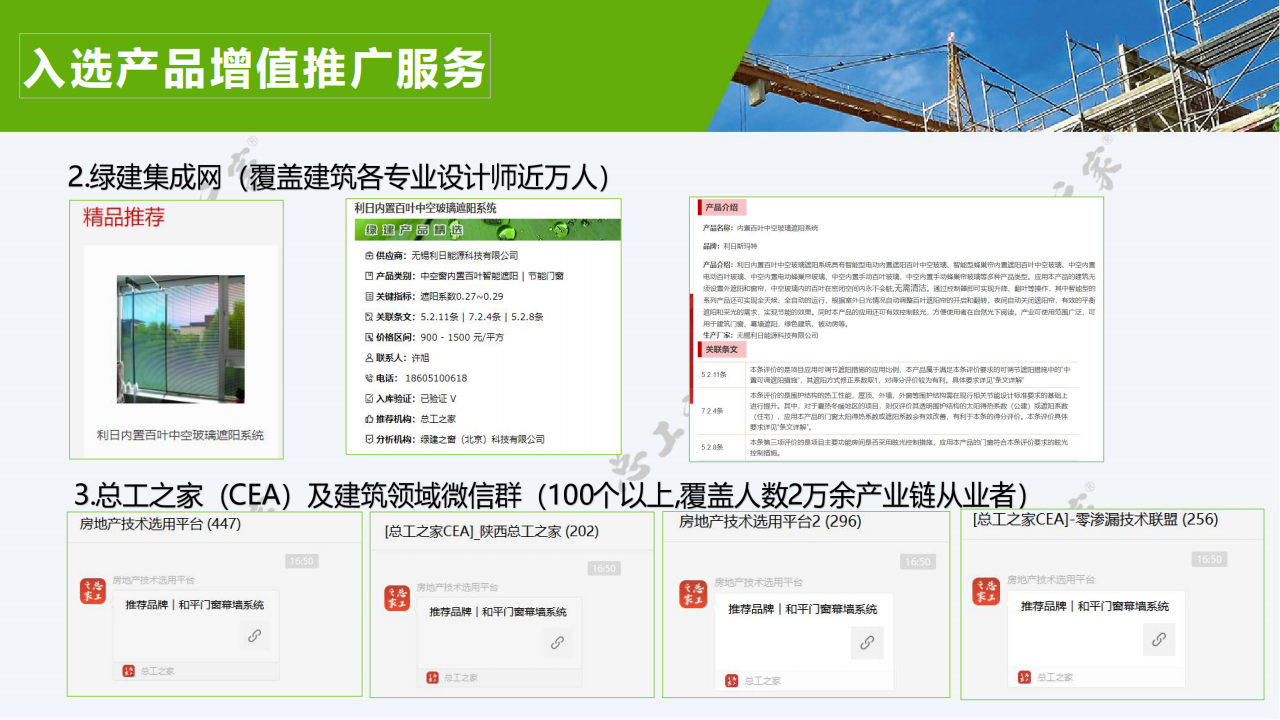Click the link icon in 房地产技术选用平台2 (296) card

coord(867,642)
